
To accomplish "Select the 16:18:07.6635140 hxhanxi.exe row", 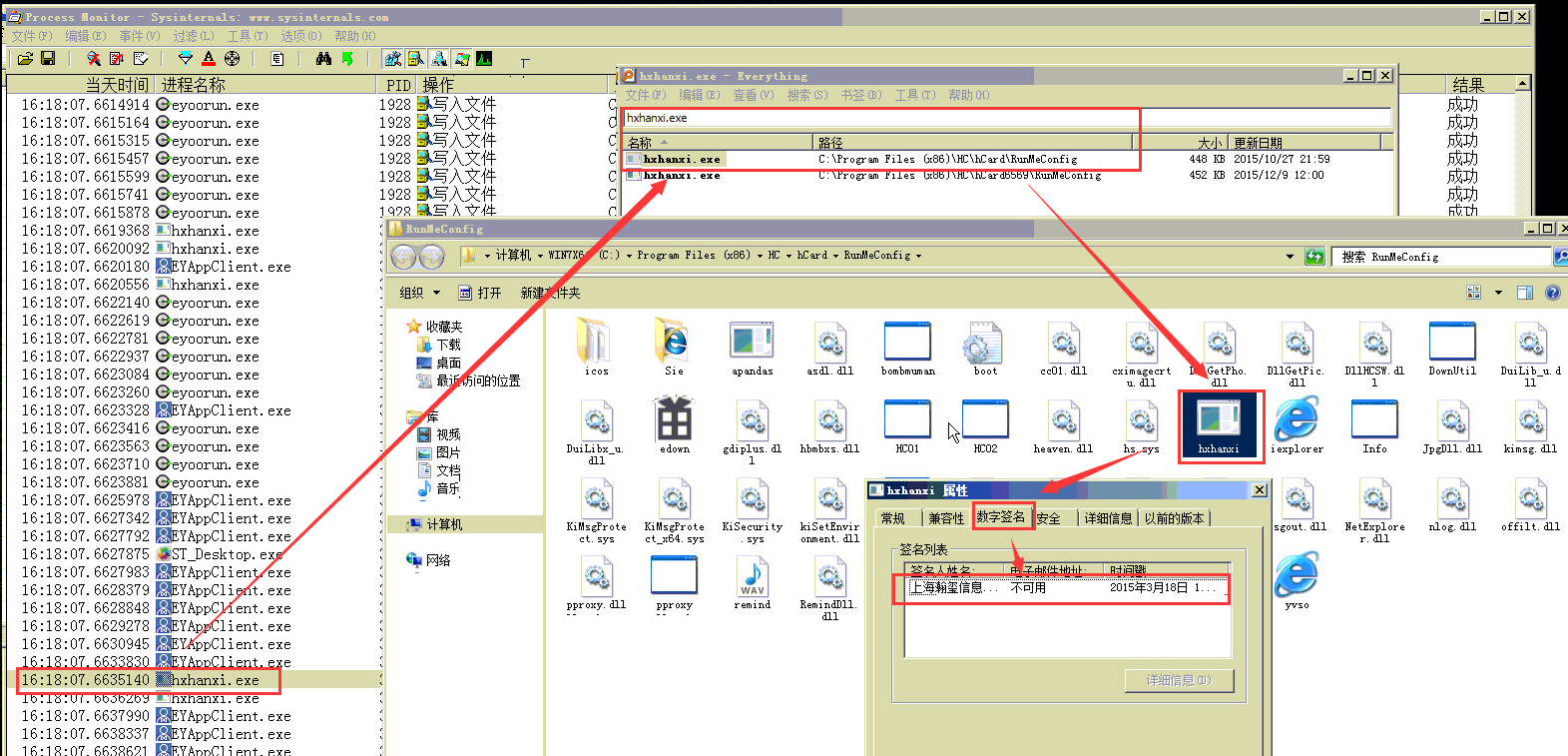I will point(197,680).
